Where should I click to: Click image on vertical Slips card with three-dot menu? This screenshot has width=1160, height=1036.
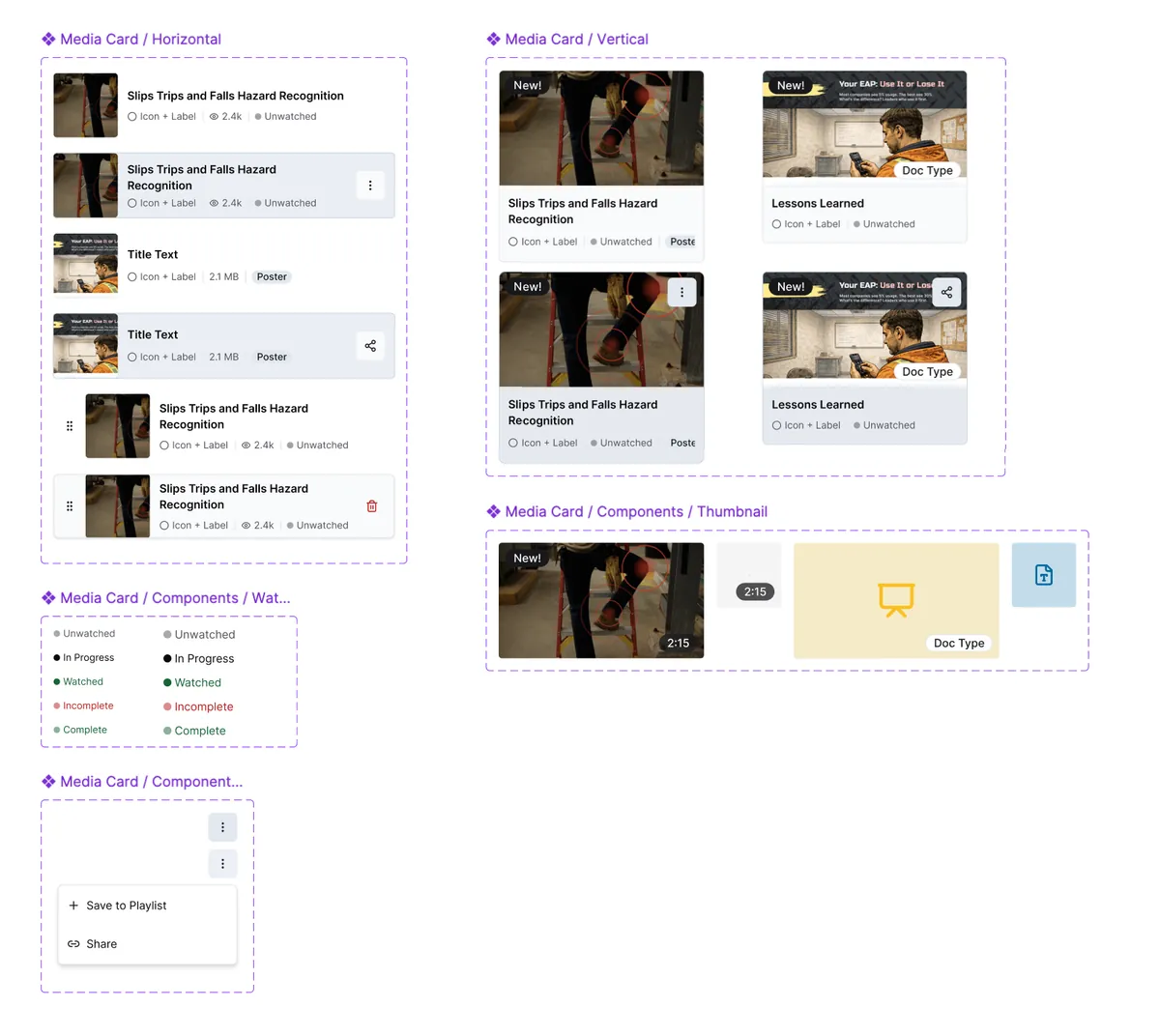601,330
